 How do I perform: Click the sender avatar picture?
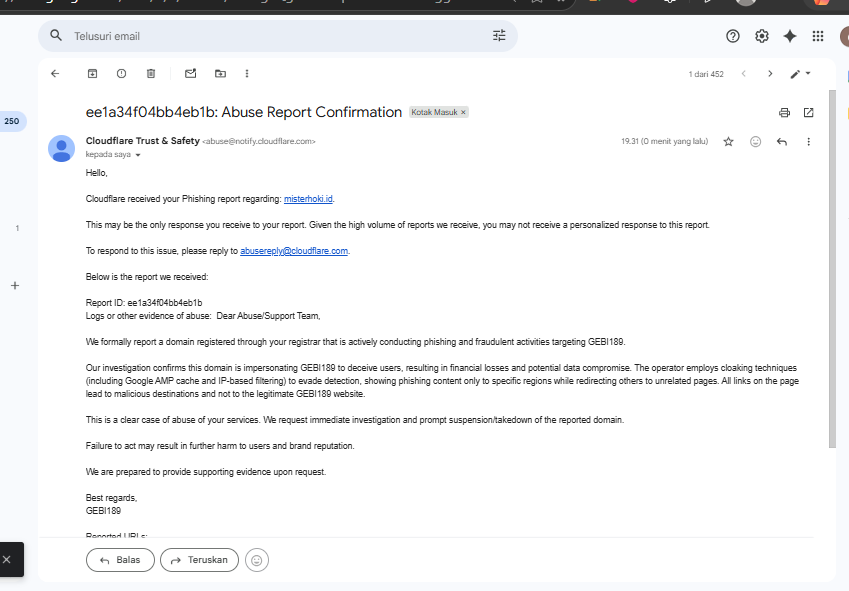[x=62, y=148]
